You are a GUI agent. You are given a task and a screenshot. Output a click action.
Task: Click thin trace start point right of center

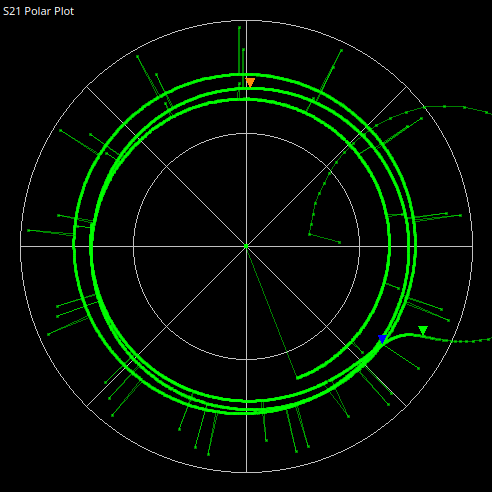tap(340, 243)
